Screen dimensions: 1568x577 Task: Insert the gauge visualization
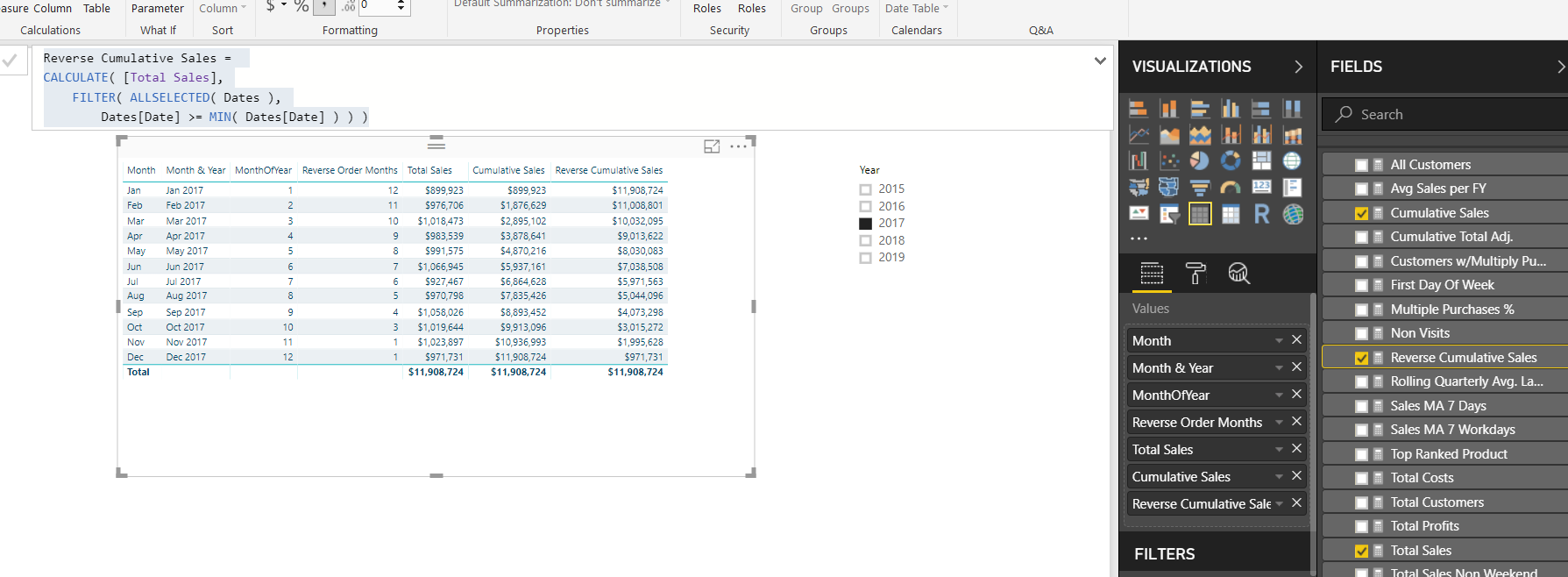coord(1231,188)
